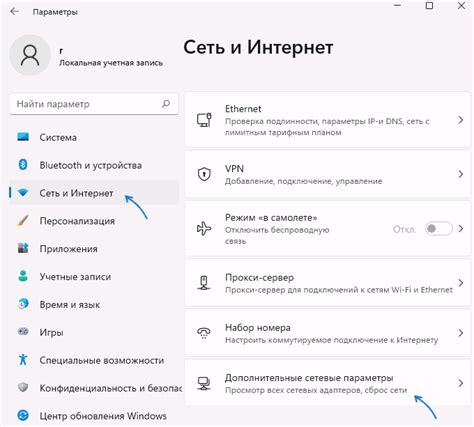Click the Найти параметр search field

(94, 104)
